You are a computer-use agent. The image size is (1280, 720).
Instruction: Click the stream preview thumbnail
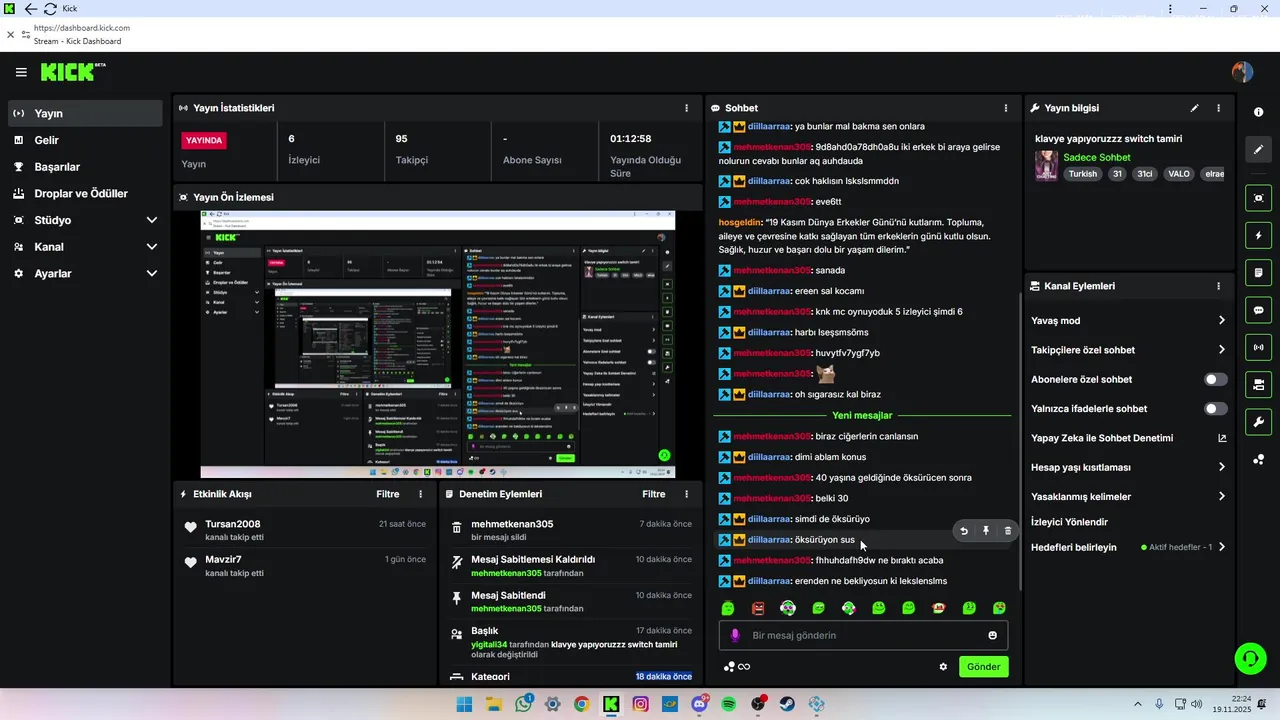coord(437,344)
